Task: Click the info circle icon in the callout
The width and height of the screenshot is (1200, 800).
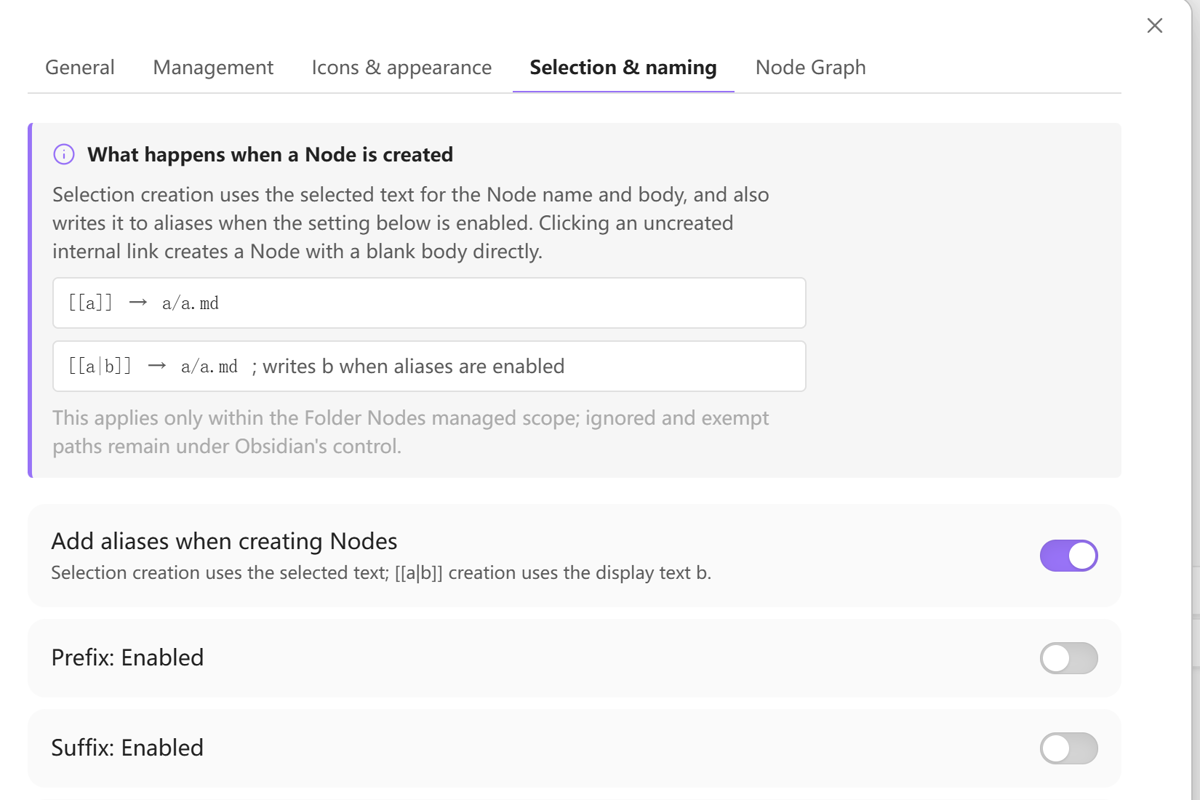Action: pyautogui.click(x=64, y=154)
